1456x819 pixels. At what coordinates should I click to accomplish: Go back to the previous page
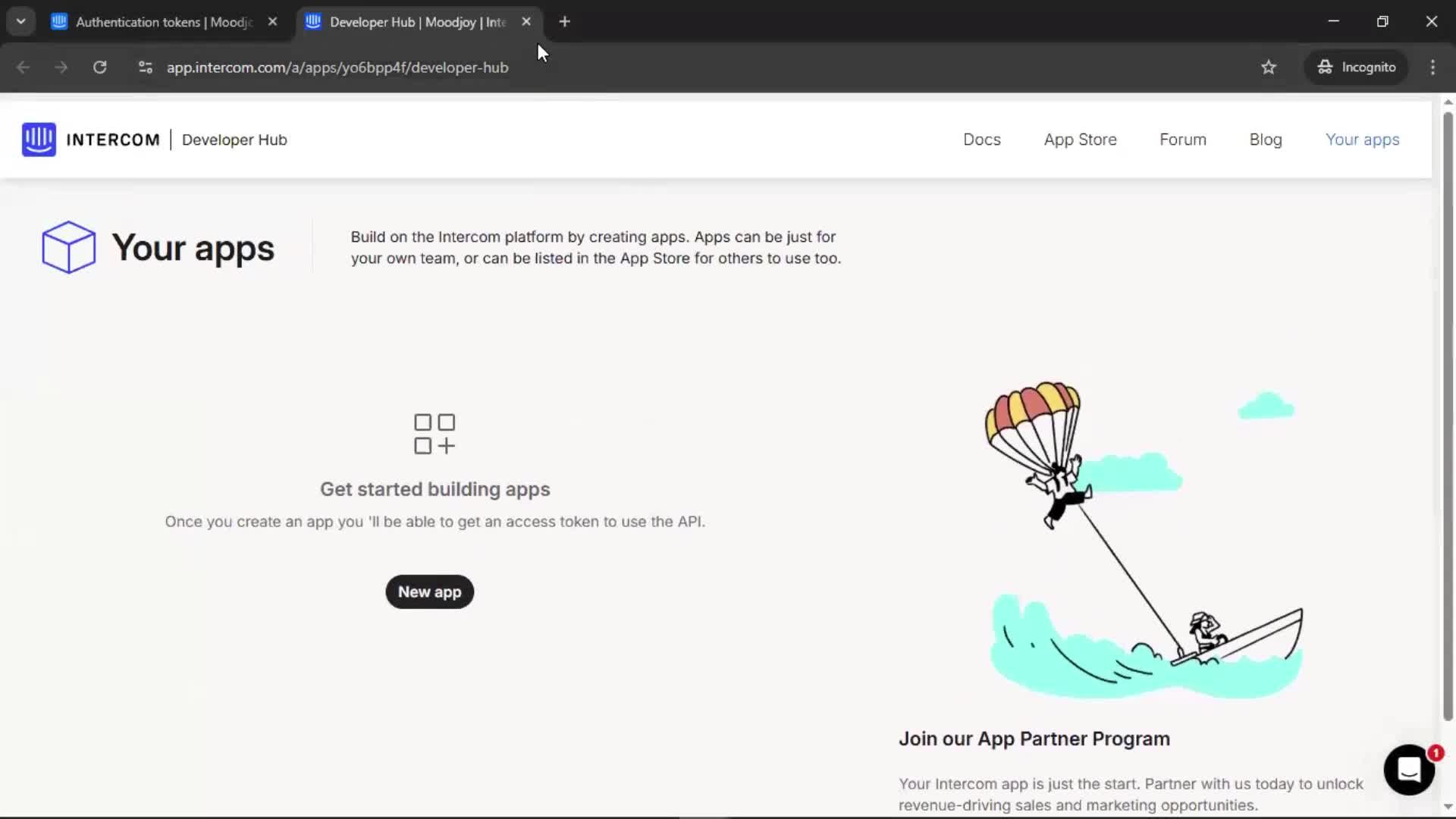click(x=23, y=67)
